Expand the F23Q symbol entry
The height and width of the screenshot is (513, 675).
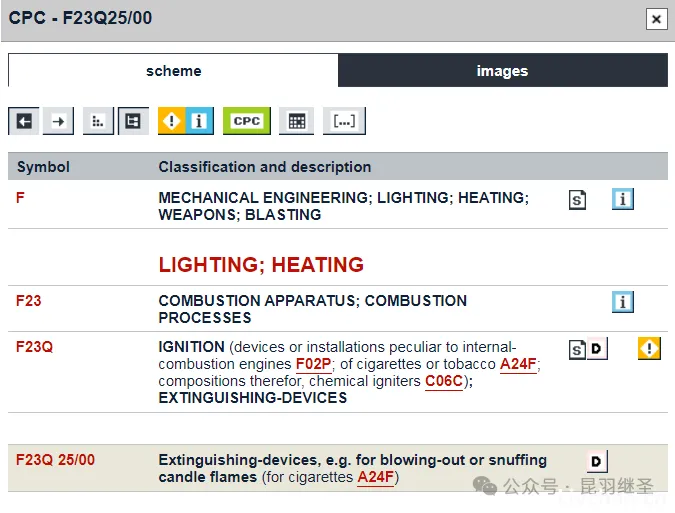coord(34,347)
